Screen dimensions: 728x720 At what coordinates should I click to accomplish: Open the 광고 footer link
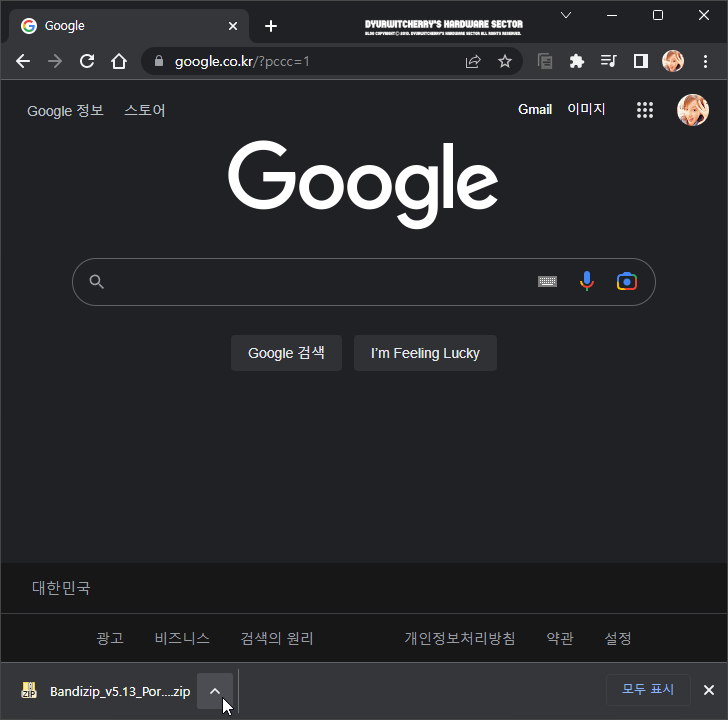coord(110,638)
